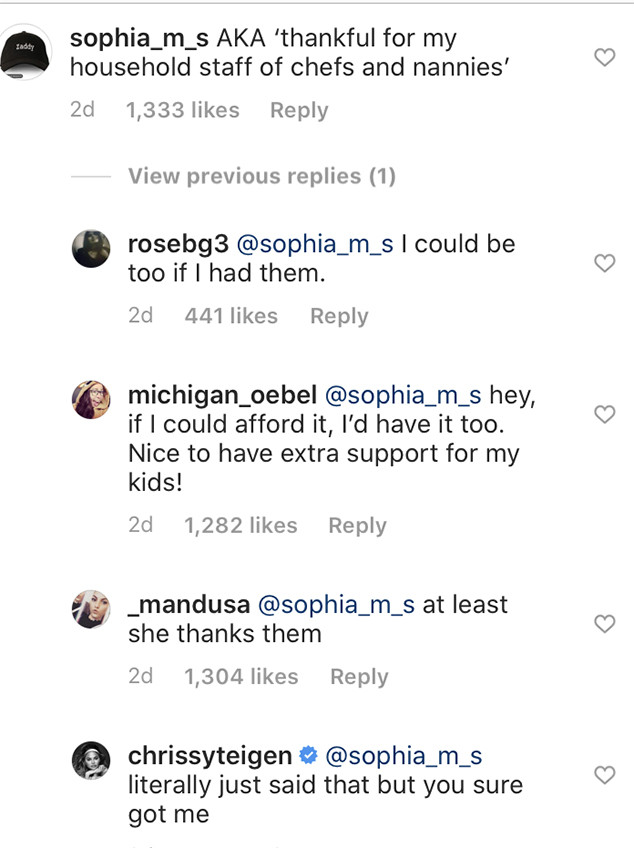Reply to sophia_m_s's comment
This screenshot has height=848, width=634.
point(298,110)
